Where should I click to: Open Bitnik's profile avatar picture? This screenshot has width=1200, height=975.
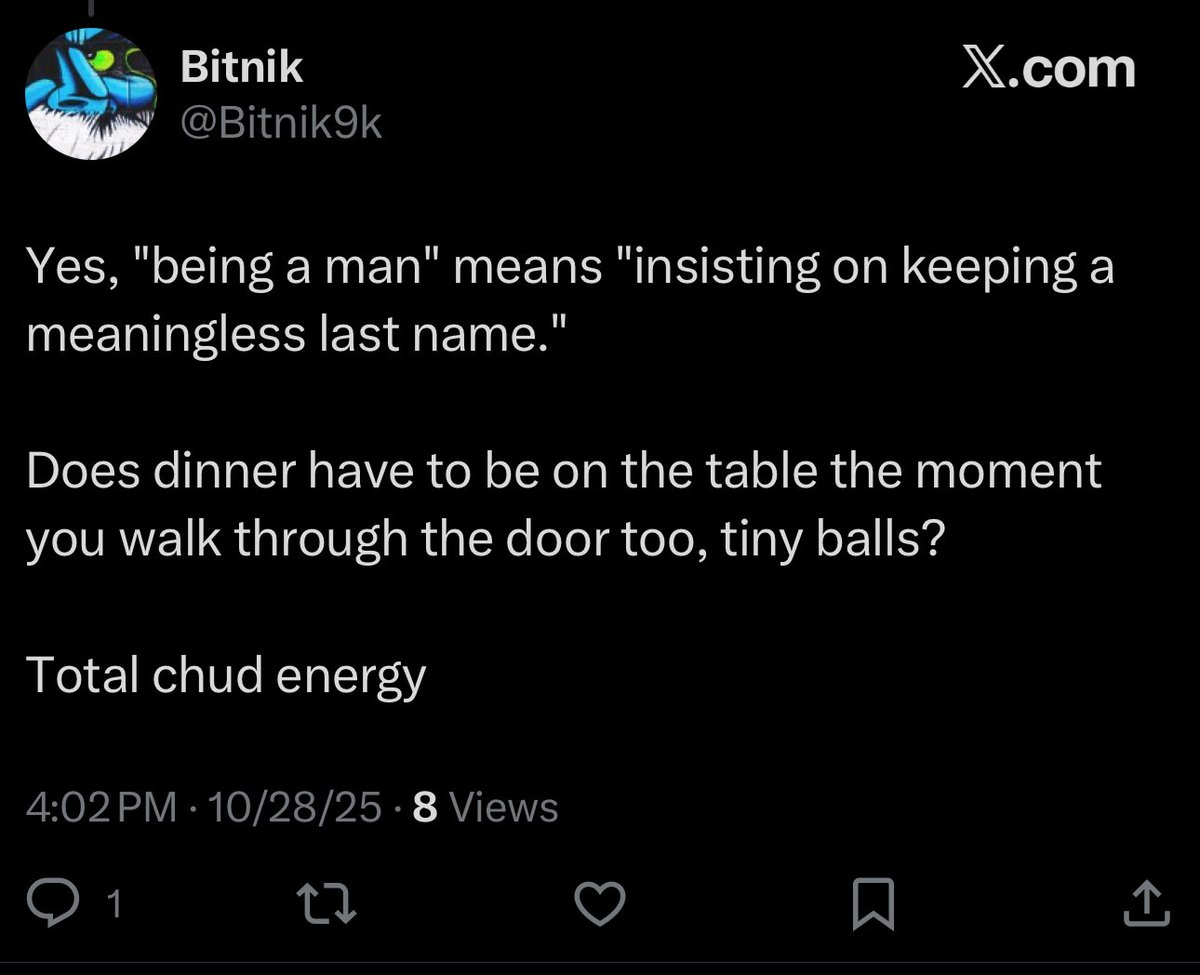(x=90, y=94)
